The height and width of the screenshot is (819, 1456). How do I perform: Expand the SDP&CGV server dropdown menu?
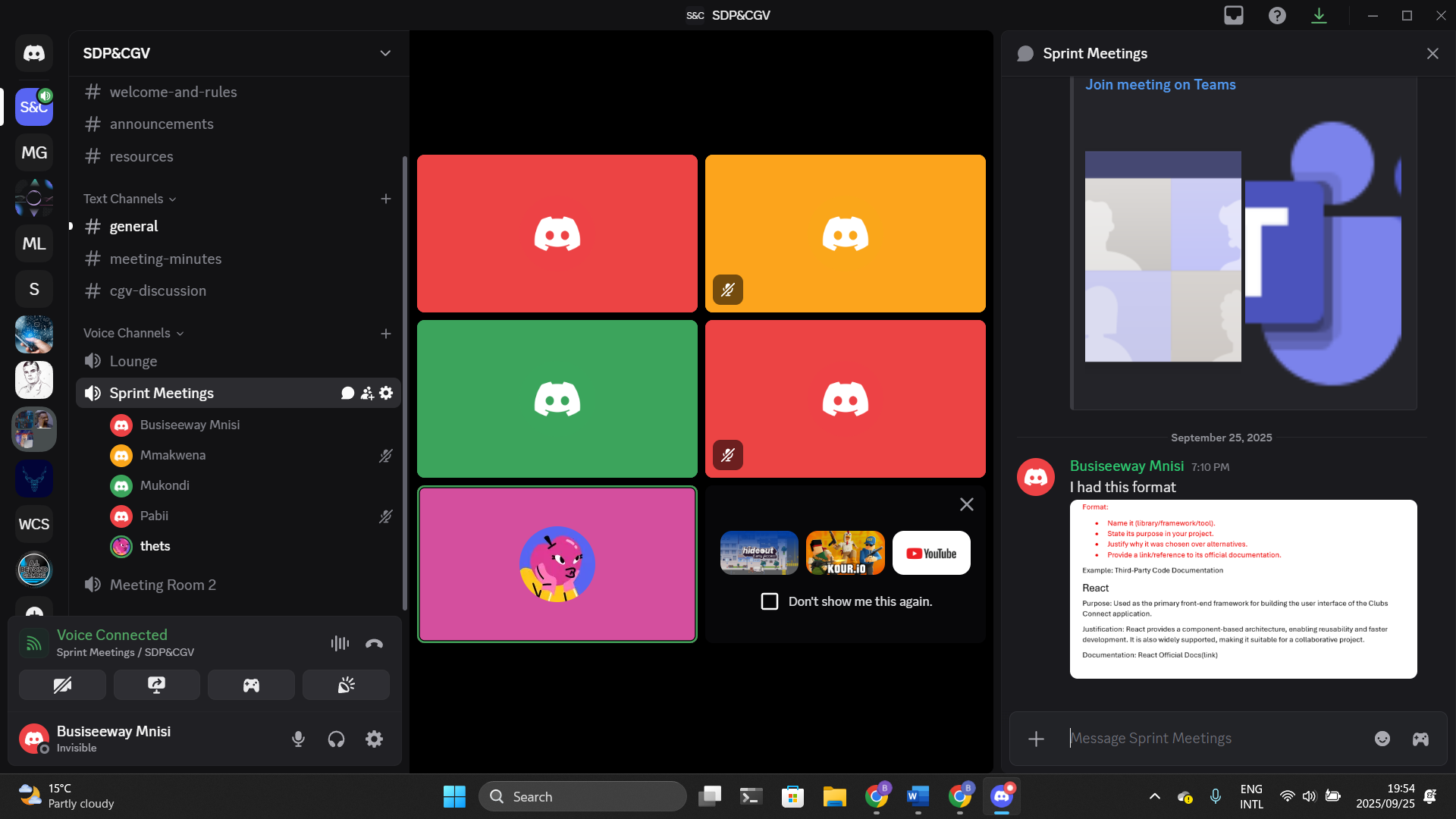[x=385, y=53]
